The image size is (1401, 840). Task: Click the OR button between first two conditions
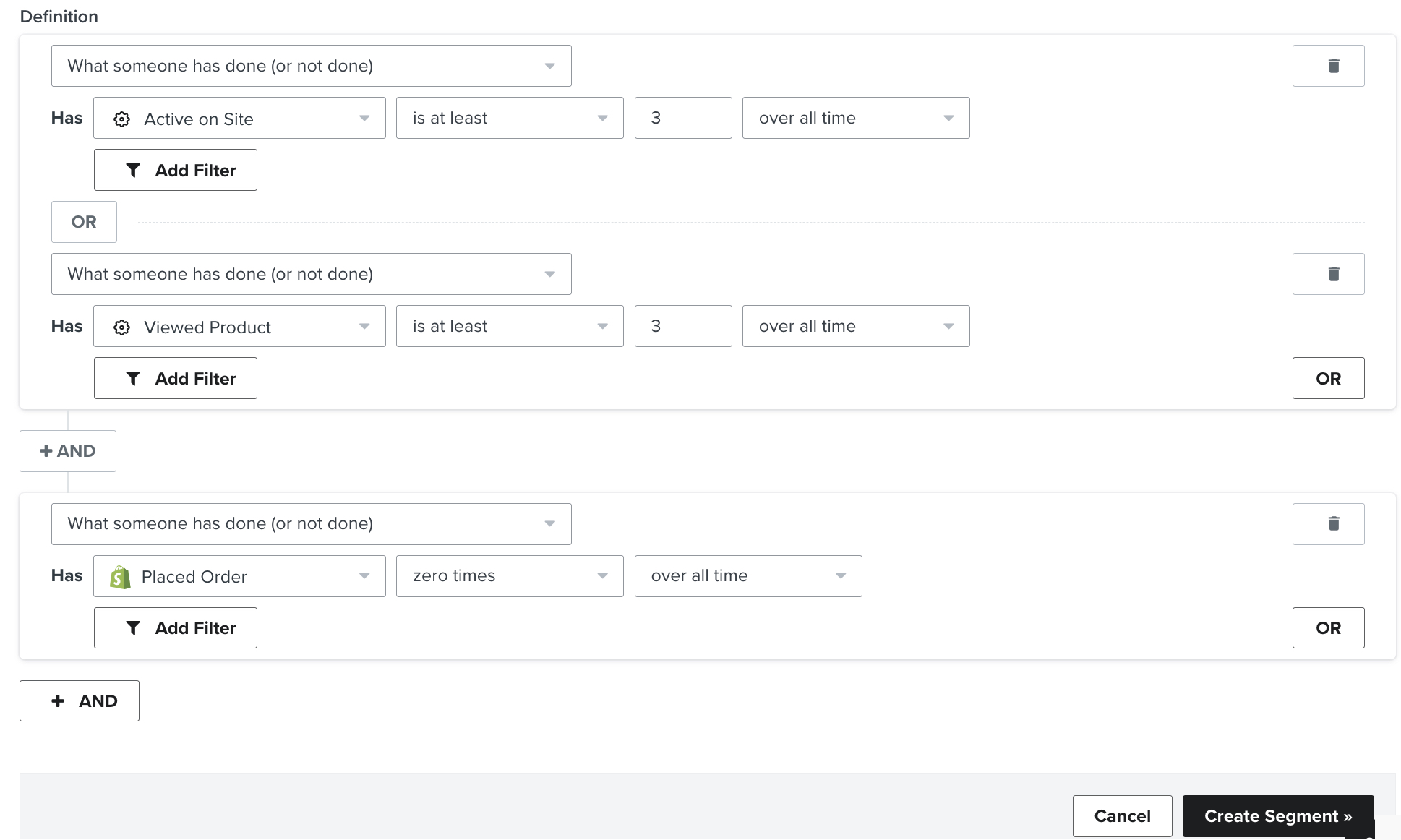(x=84, y=221)
